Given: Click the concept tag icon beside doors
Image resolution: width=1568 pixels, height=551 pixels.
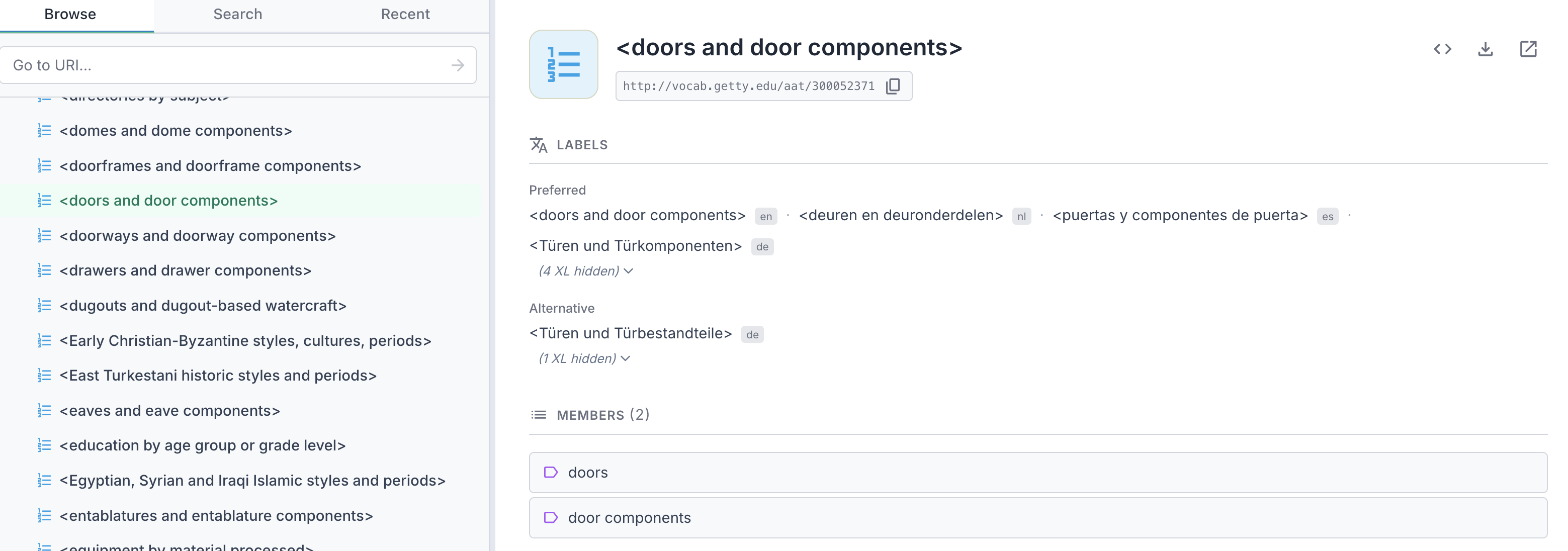Looking at the screenshot, I should tap(550, 473).
